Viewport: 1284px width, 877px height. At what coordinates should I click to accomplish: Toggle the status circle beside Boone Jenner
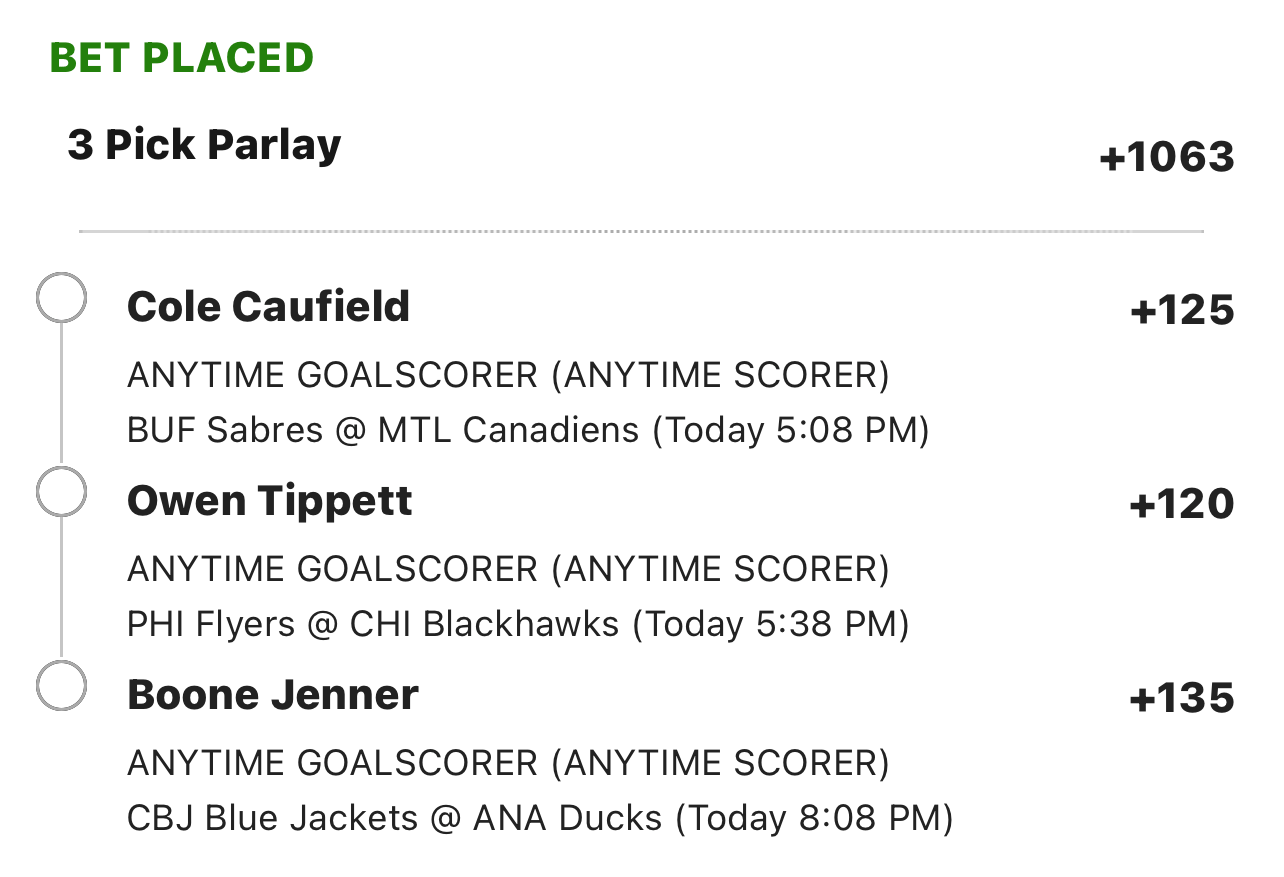(x=61, y=686)
